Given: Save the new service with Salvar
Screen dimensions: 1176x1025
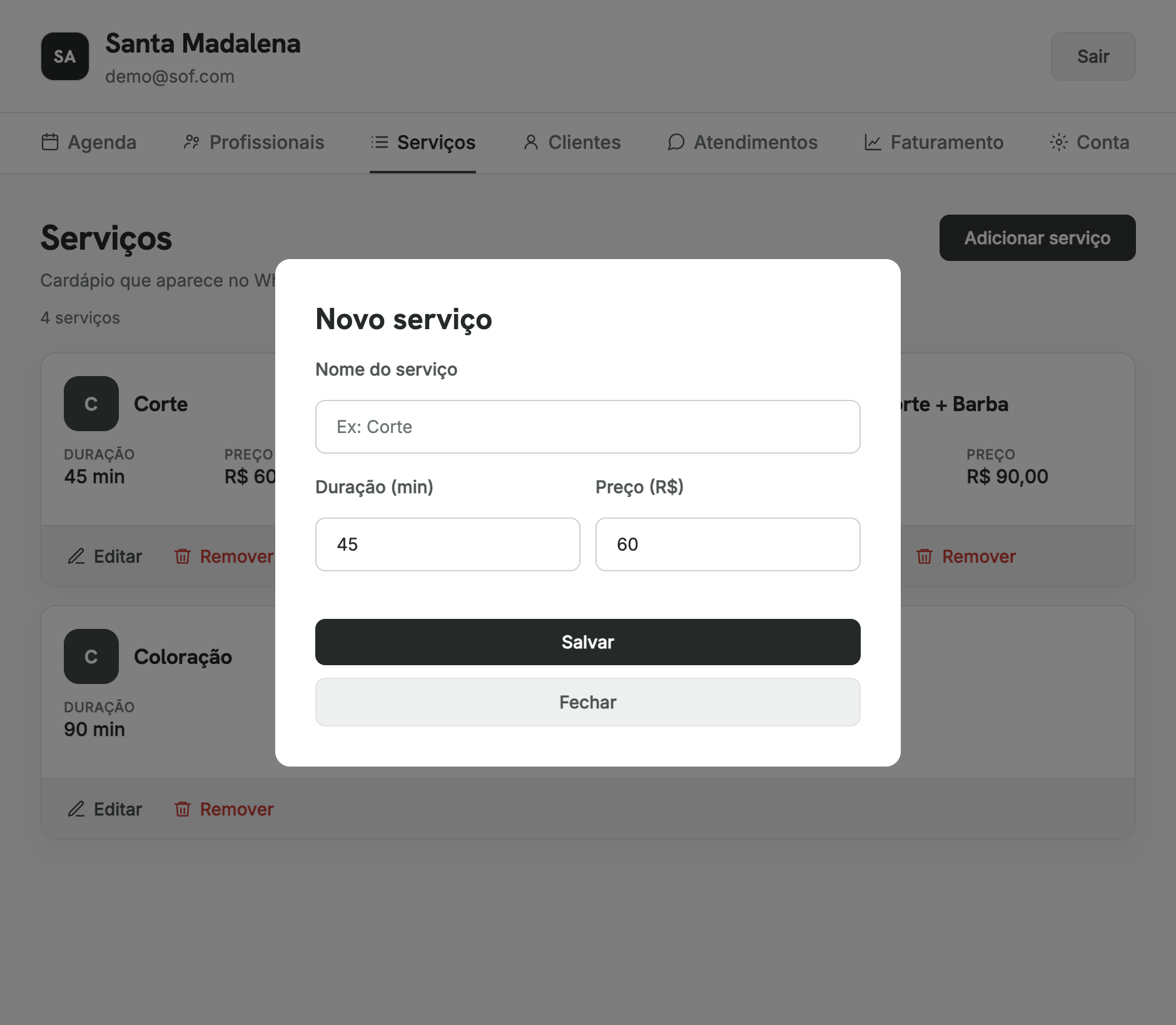Looking at the screenshot, I should click(x=588, y=642).
